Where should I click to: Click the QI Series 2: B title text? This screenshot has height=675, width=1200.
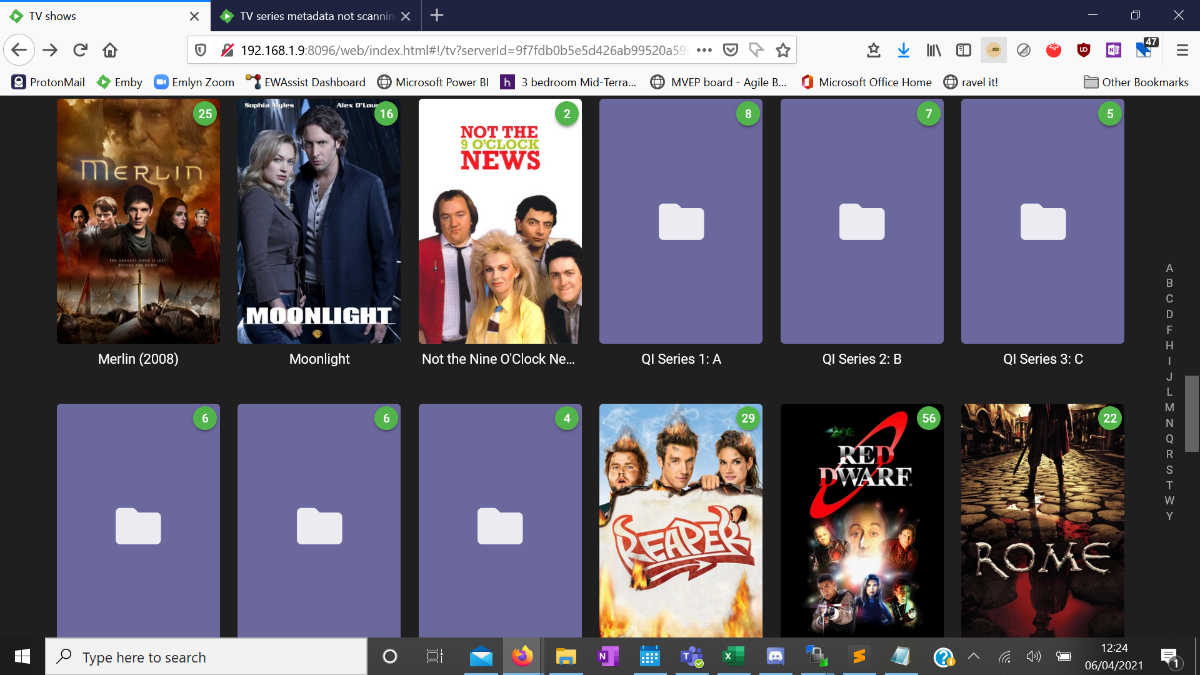[862, 359]
